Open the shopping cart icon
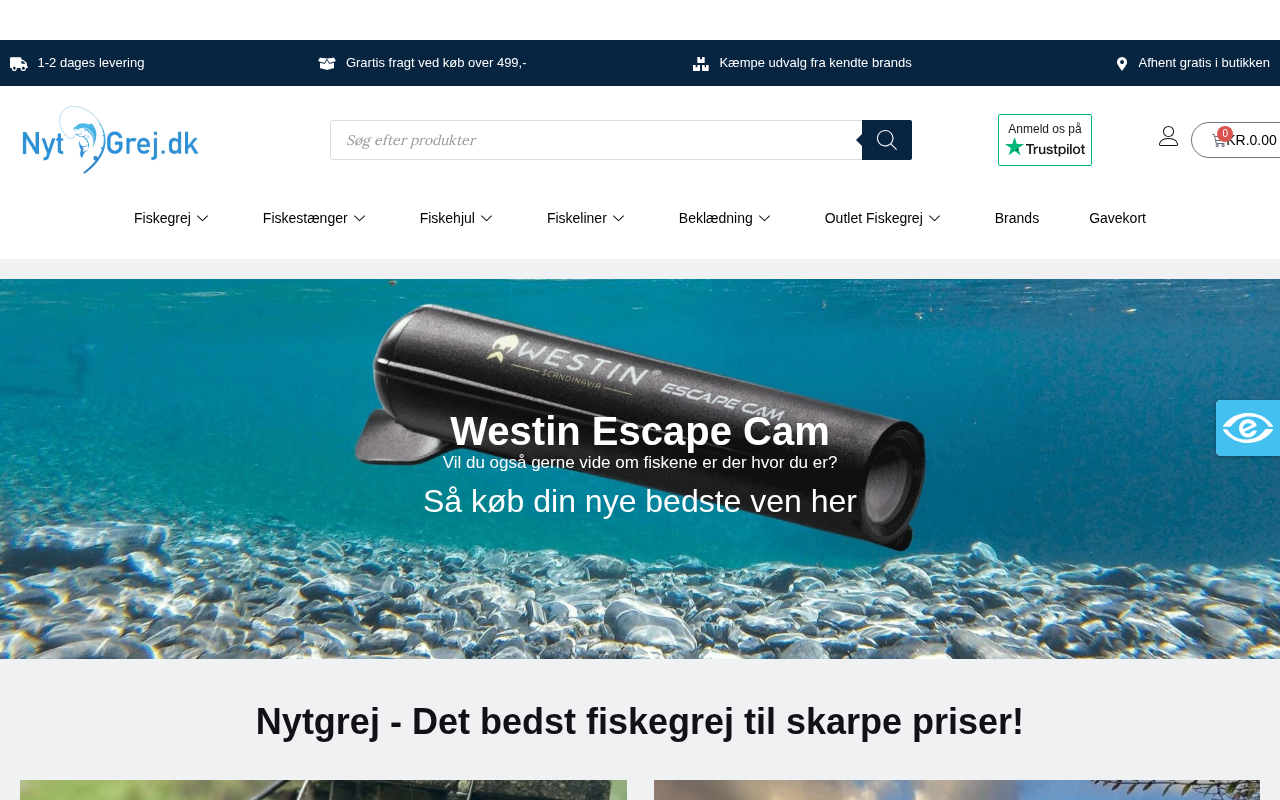 click(x=1219, y=140)
